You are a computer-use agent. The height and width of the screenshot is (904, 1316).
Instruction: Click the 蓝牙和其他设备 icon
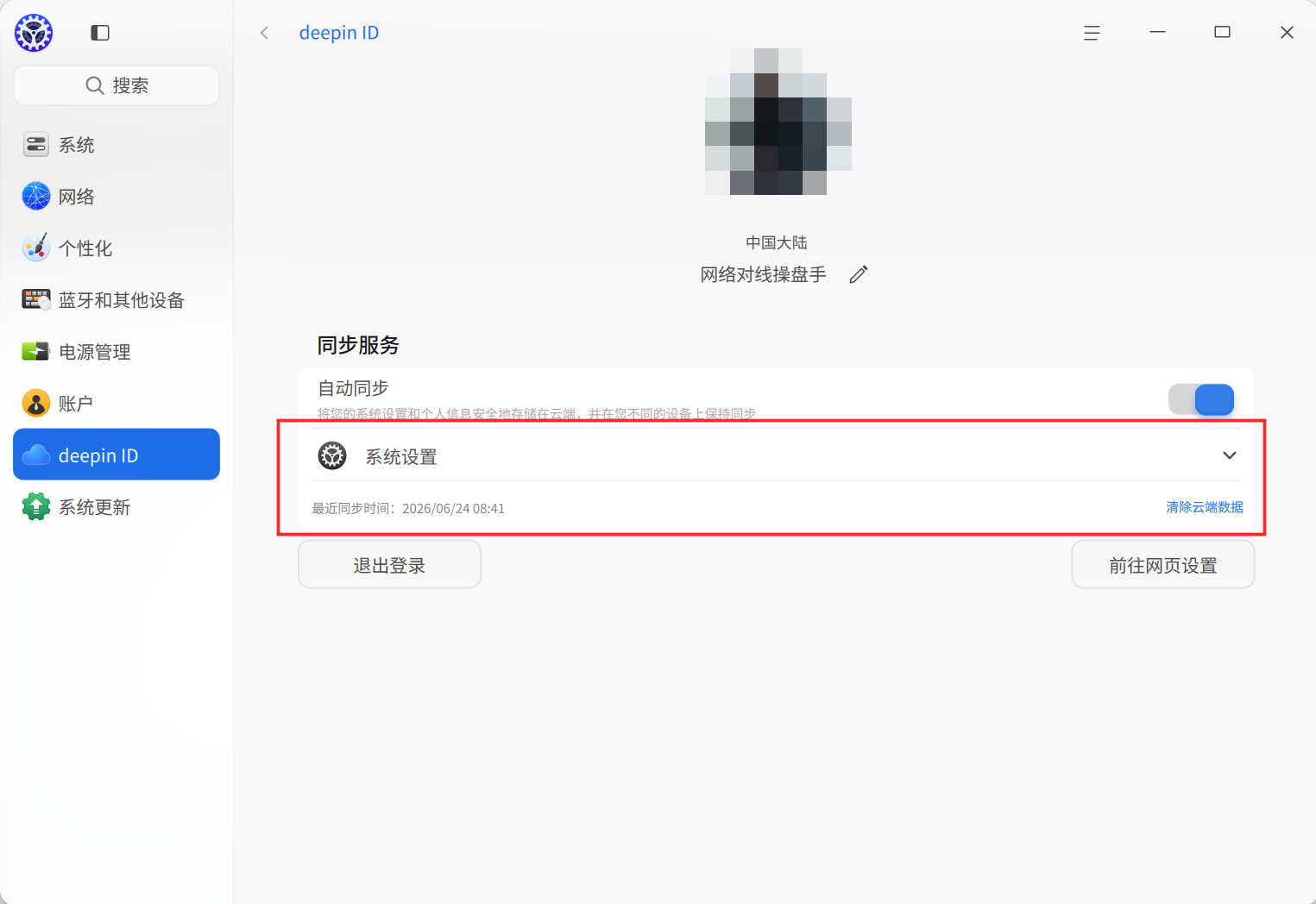coord(35,300)
